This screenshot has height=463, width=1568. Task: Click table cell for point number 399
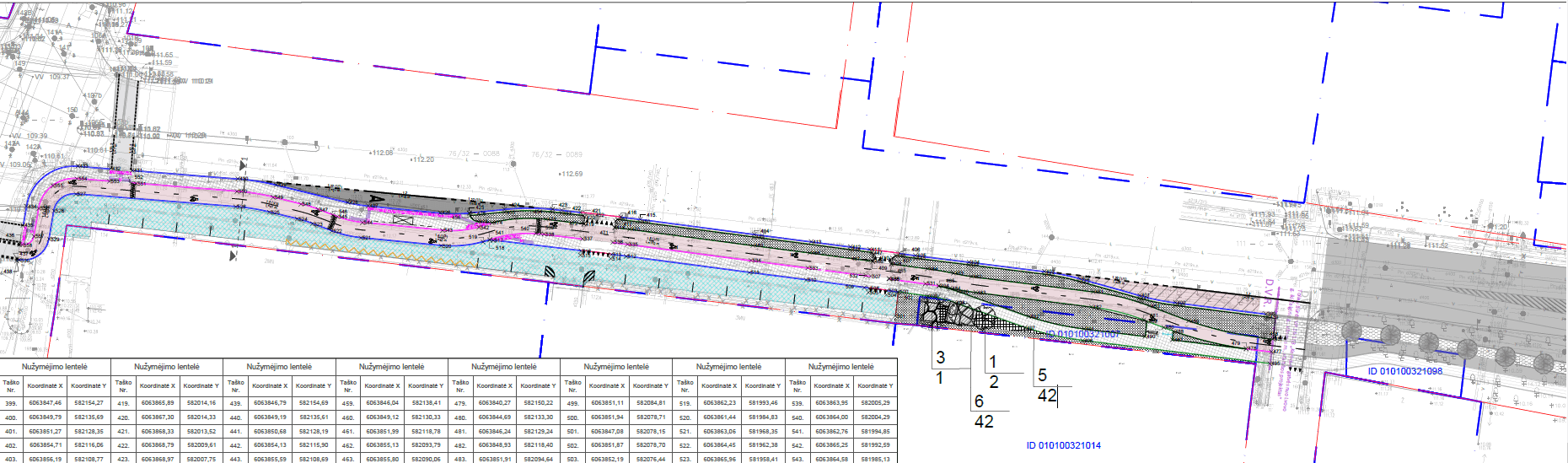tap(11, 403)
